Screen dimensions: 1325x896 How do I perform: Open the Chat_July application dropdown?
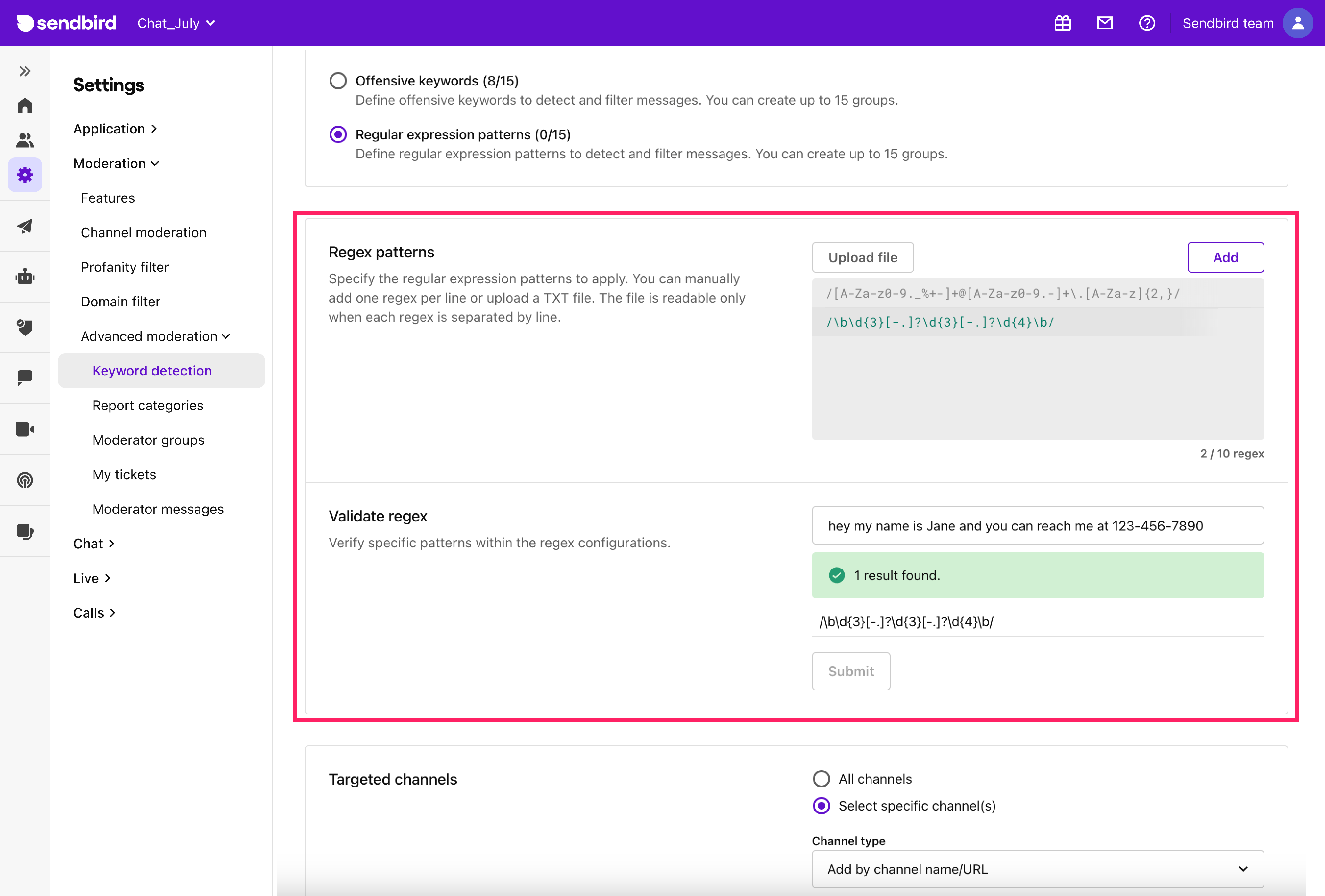176,23
